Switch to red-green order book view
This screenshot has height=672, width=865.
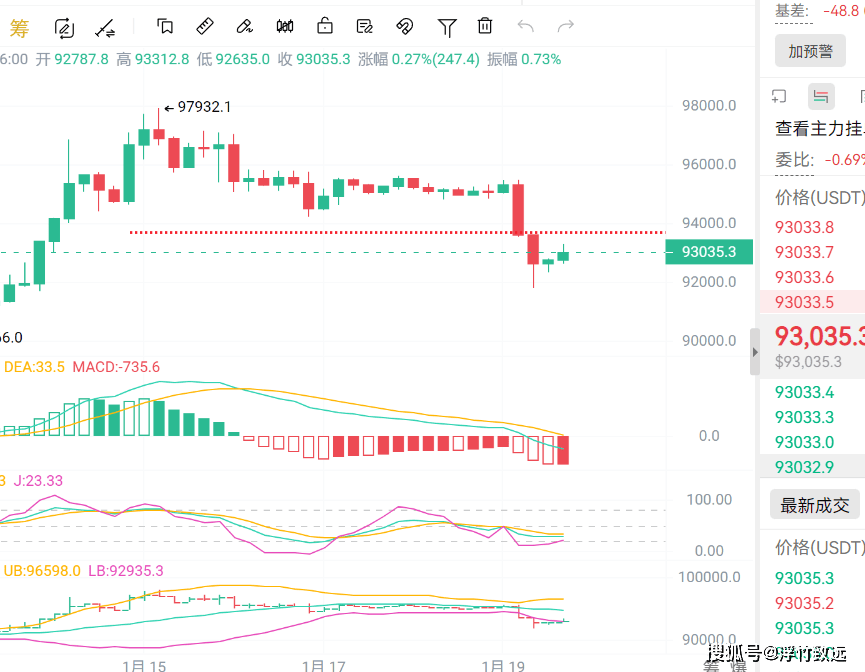tap(821, 97)
